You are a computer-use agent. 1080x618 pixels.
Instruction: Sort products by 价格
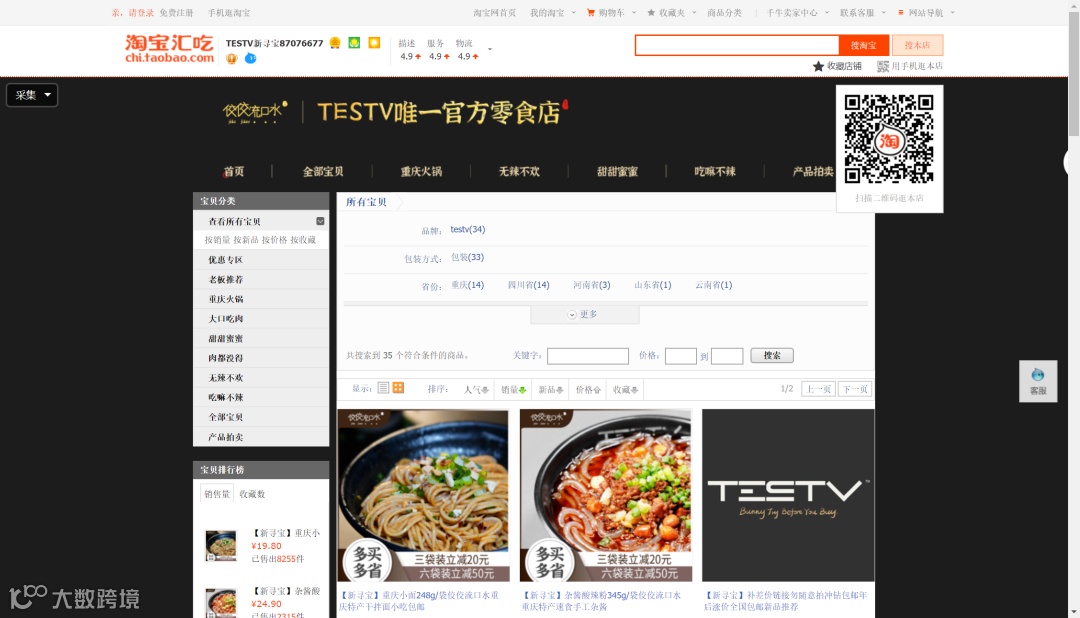tap(588, 389)
